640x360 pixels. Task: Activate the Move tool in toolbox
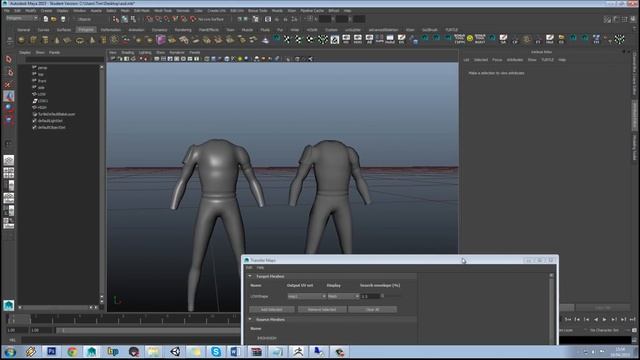[9, 96]
